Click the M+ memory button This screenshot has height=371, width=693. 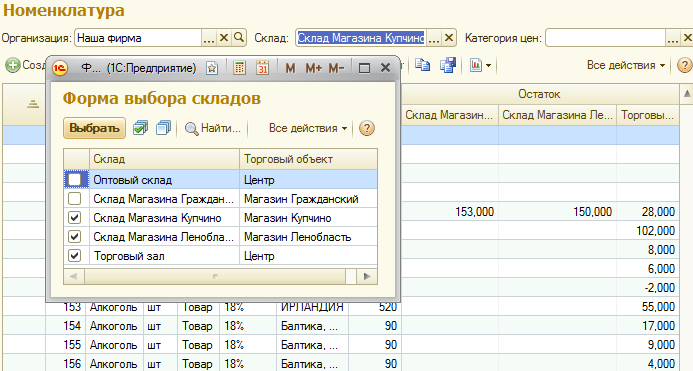tap(313, 68)
